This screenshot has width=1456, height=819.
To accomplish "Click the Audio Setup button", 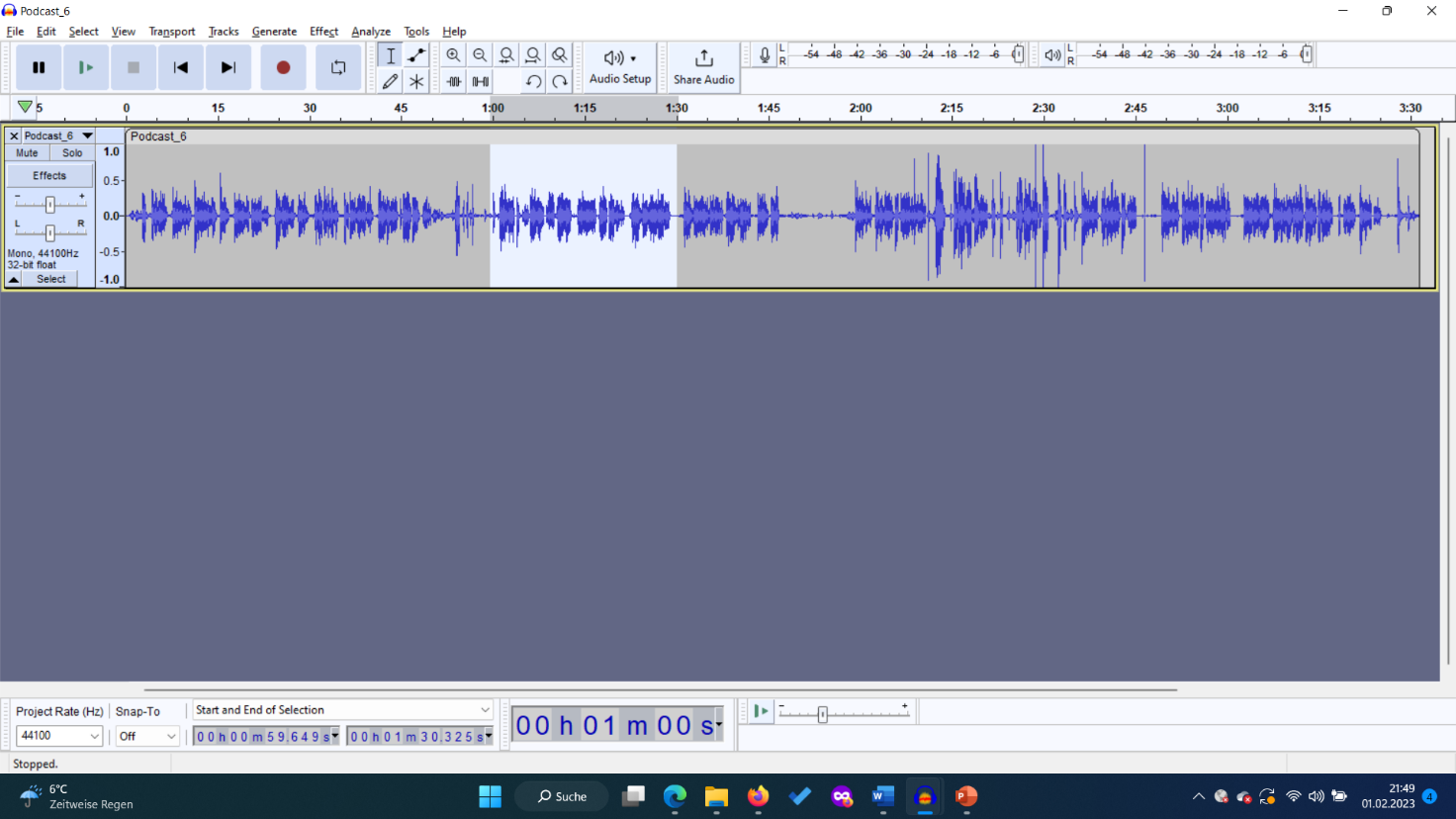I will [x=620, y=66].
